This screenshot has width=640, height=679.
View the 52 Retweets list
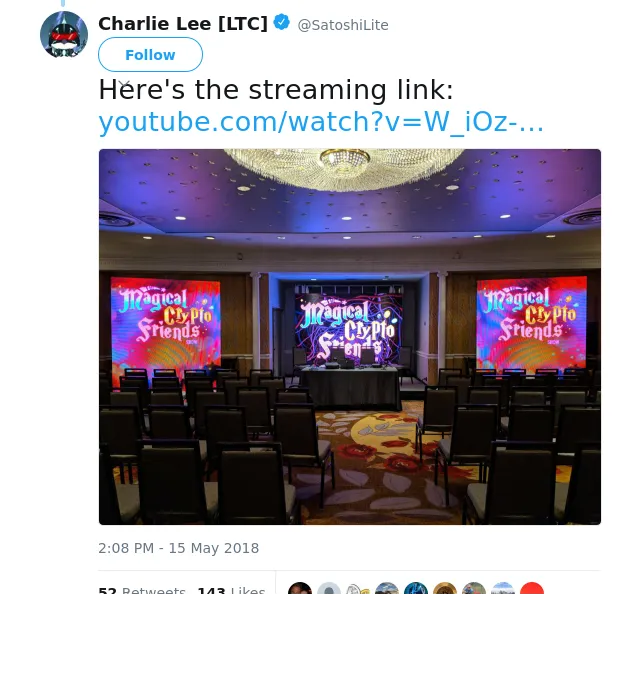coord(142,589)
